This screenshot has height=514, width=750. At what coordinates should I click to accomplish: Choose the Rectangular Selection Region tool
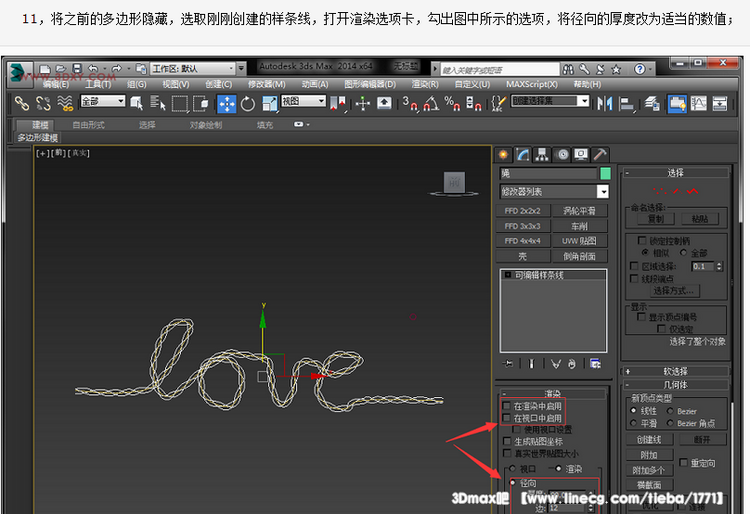tap(179, 103)
